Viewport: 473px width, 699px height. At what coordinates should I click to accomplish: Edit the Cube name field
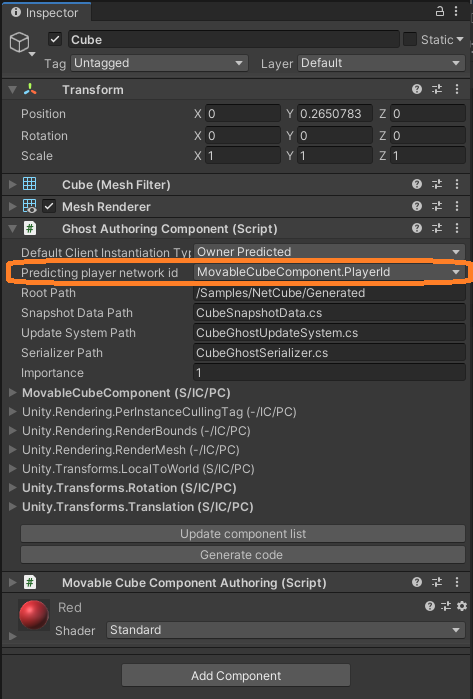[x=234, y=39]
